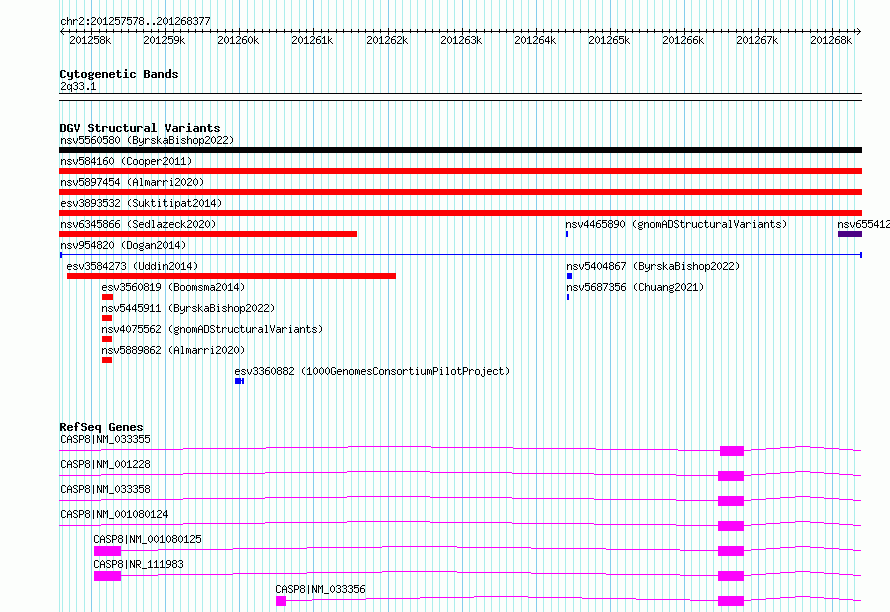Viewport: 890px width, 612px height.
Task: Select the red nsv6345866 Sedlazeck2020 bar
Action: [x=208, y=234]
